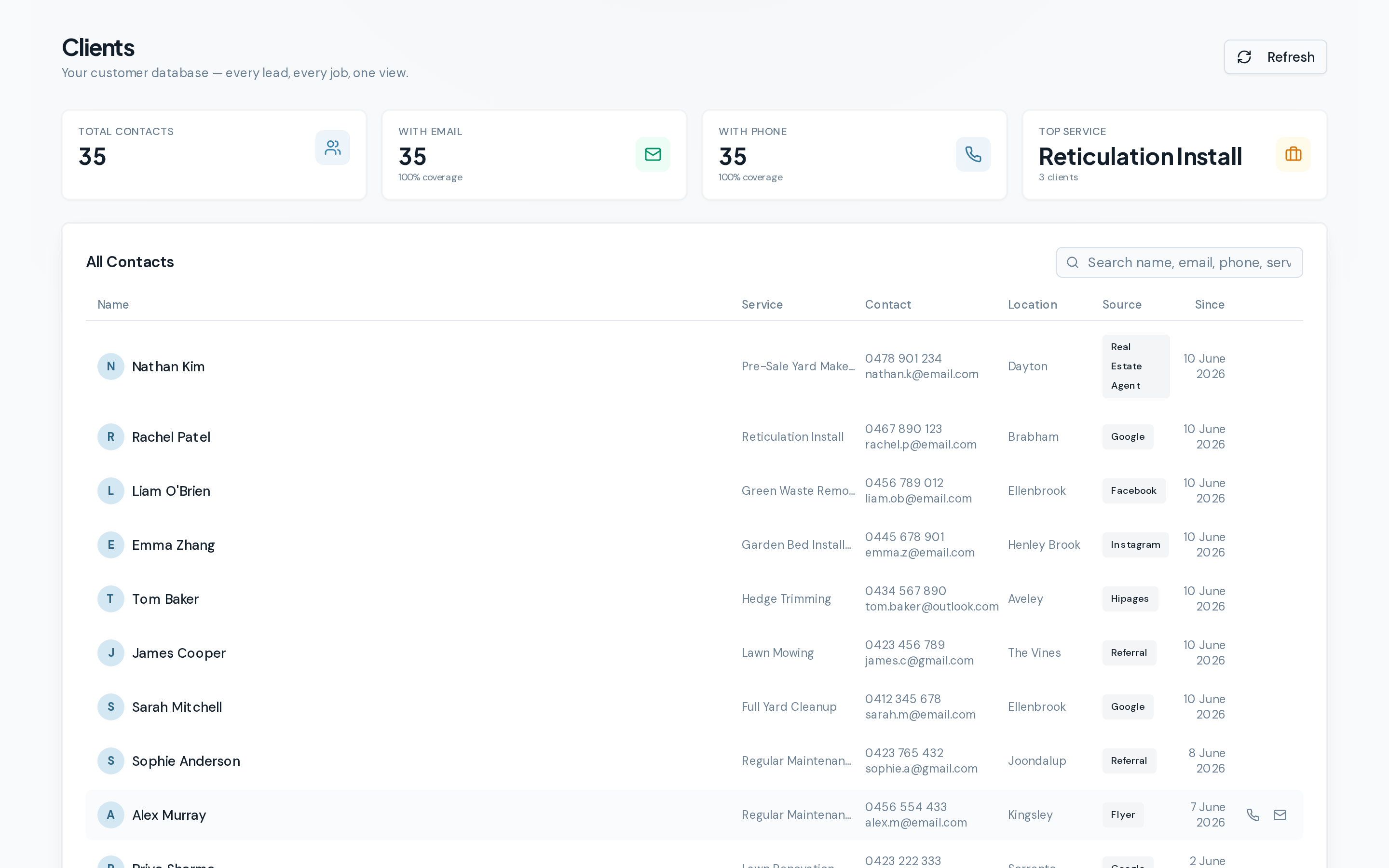Click phone number 0423 456 789
This screenshot has height=868, width=1389.
click(x=905, y=645)
